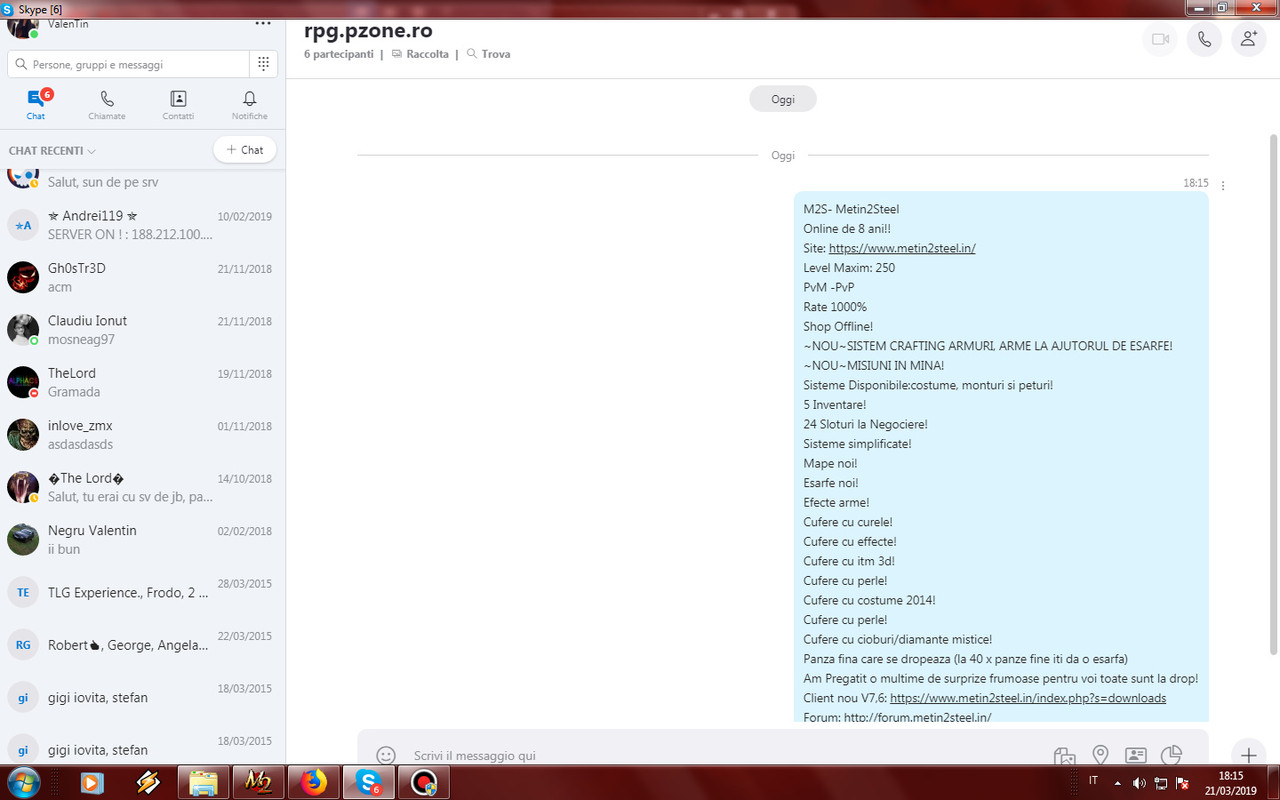Click the Oggi date pill button

pos(783,99)
